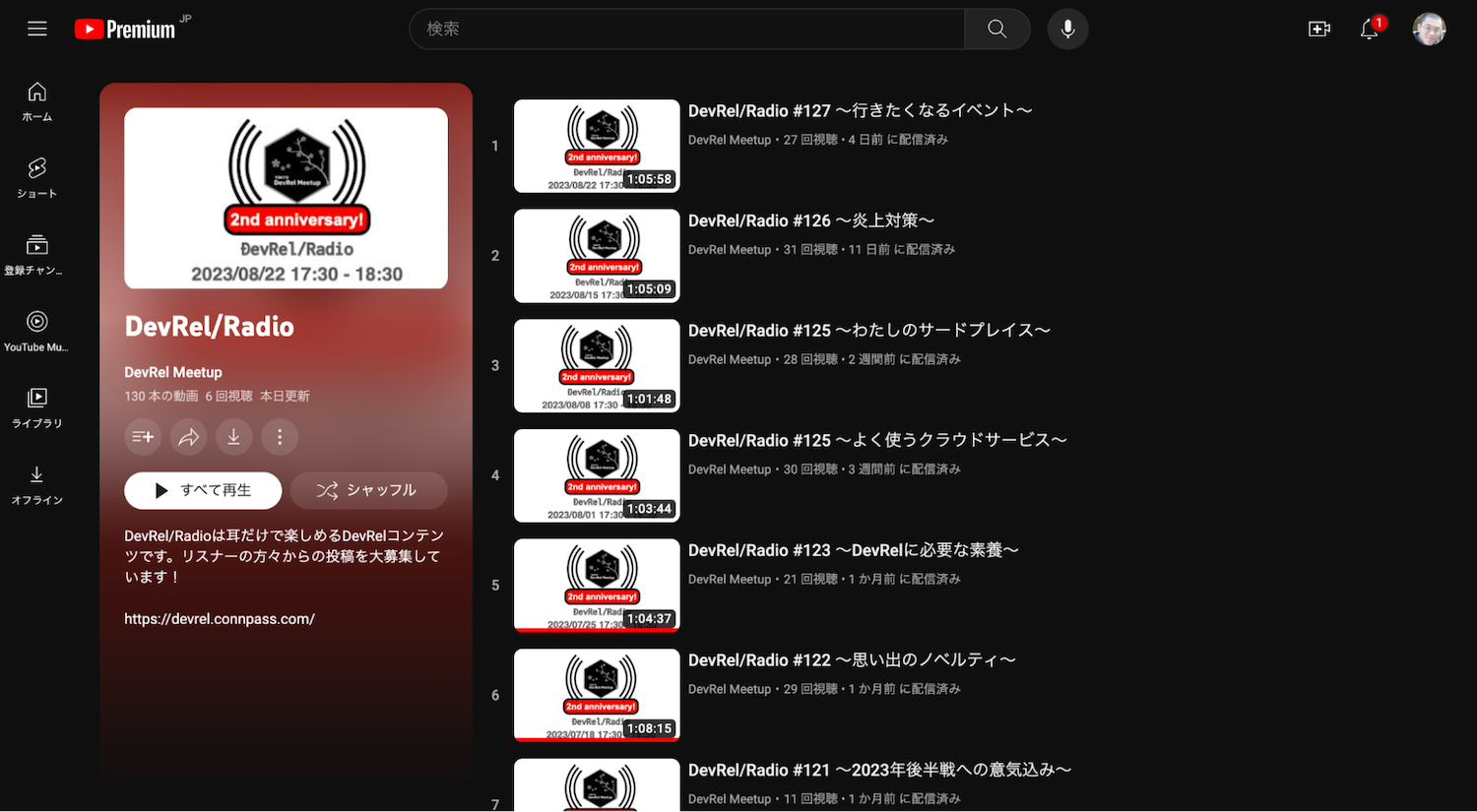Open the devrel.connpass.com link
This screenshot has height=812, width=1477.
[x=220, y=619]
